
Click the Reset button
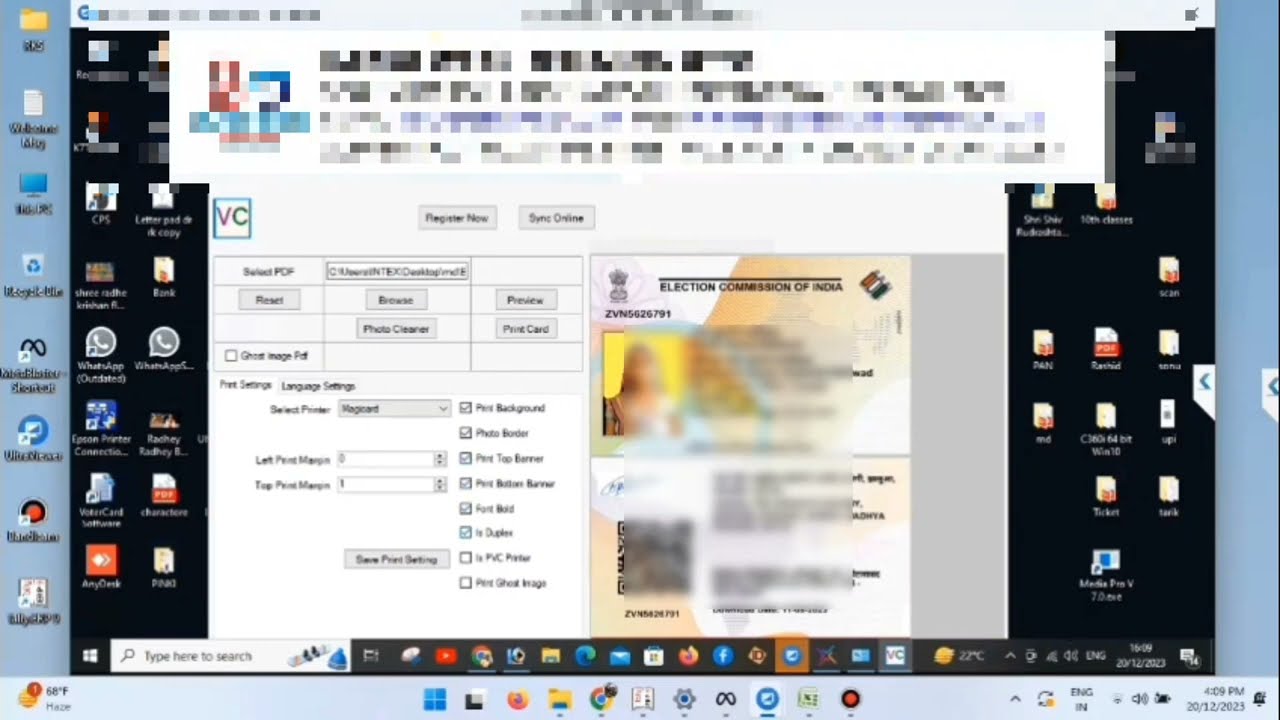269,300
